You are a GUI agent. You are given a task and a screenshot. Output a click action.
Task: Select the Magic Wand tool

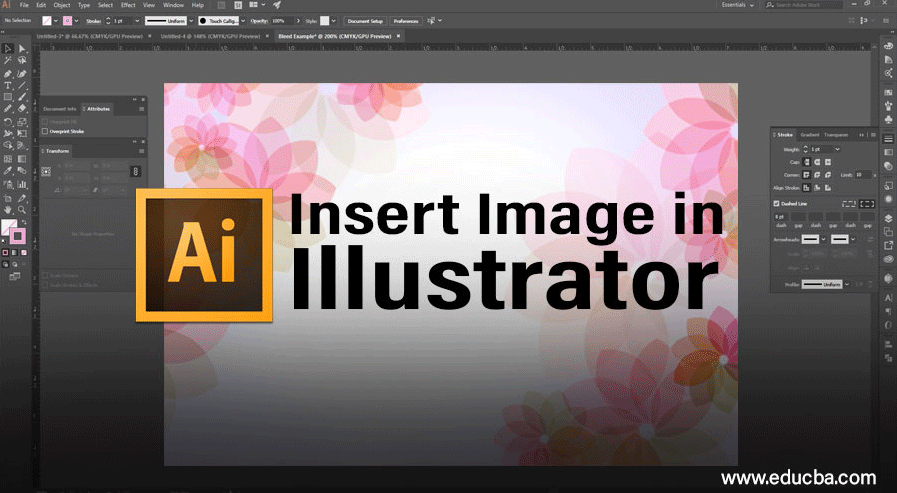pyautogui.click(x=8, y=60)
